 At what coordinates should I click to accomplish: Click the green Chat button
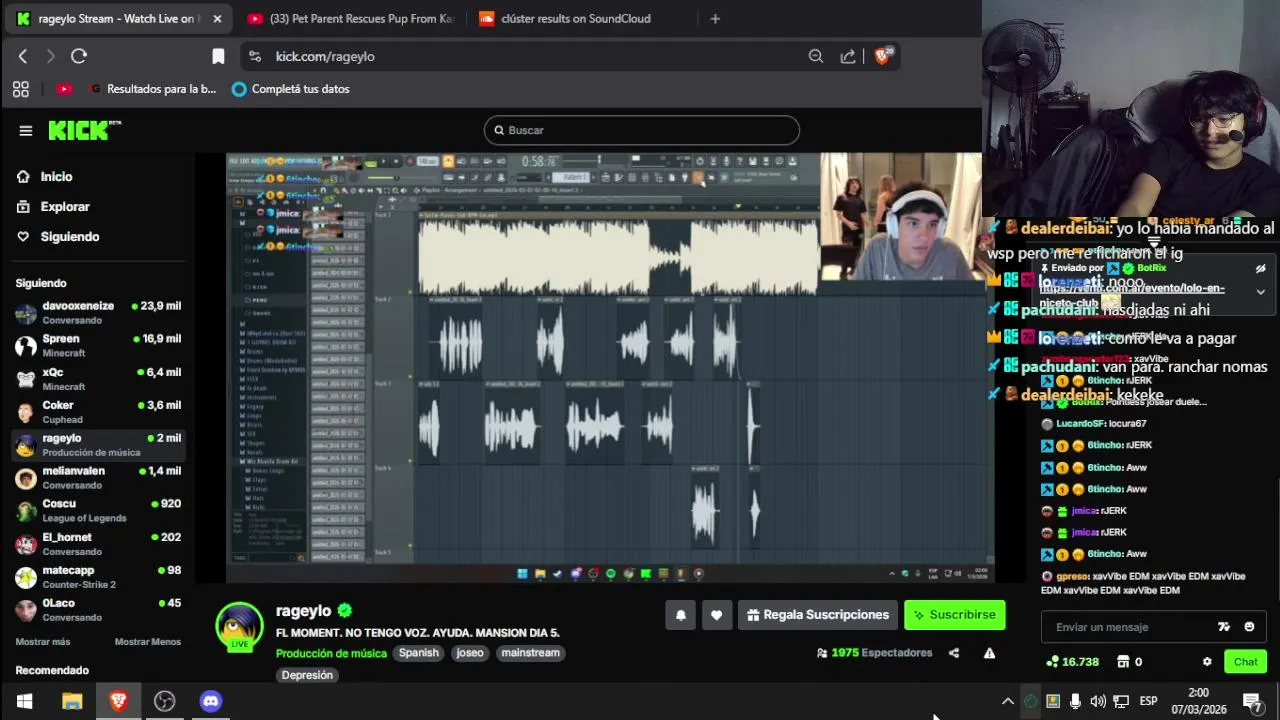tap(1246, 662)
